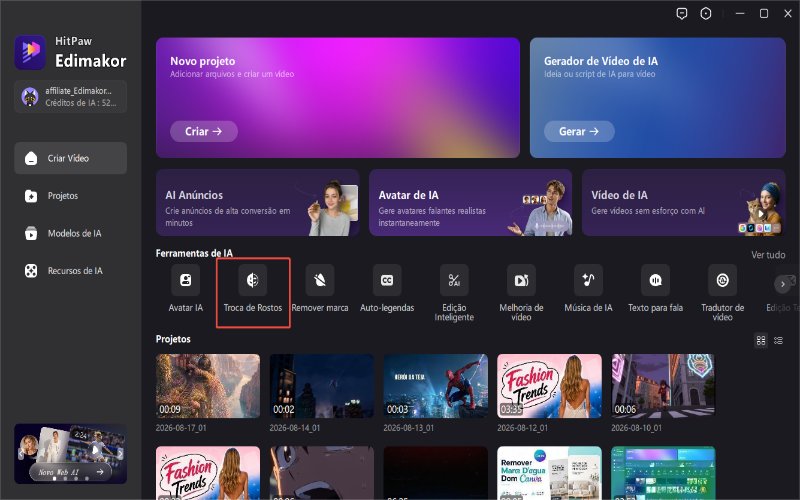Image resolution: width=800 pixels, height=500 pixels.
Task: Click the 2026-08-10_01 project name
Action: pyautogui.click(x=636, y=428)
